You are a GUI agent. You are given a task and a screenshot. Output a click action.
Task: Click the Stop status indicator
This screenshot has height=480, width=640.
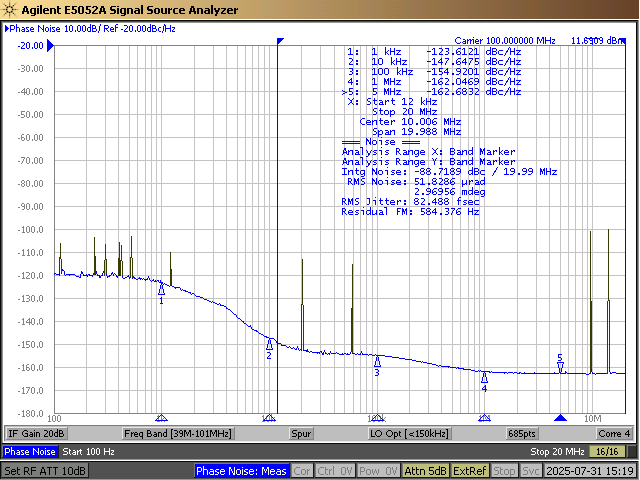pos(504,471)
